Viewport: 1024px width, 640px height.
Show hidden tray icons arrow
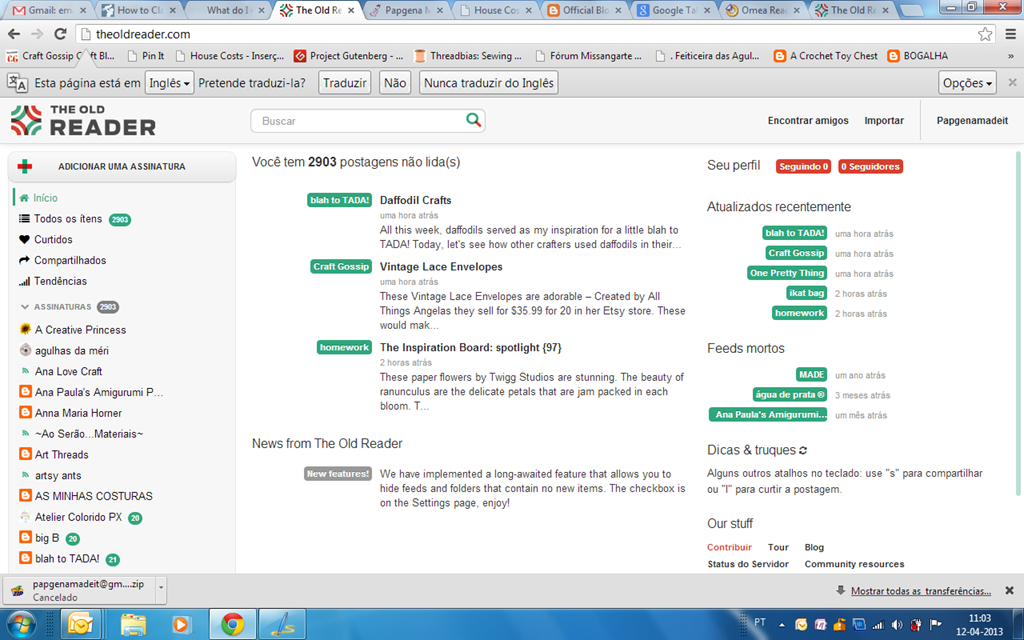point(782,624)
